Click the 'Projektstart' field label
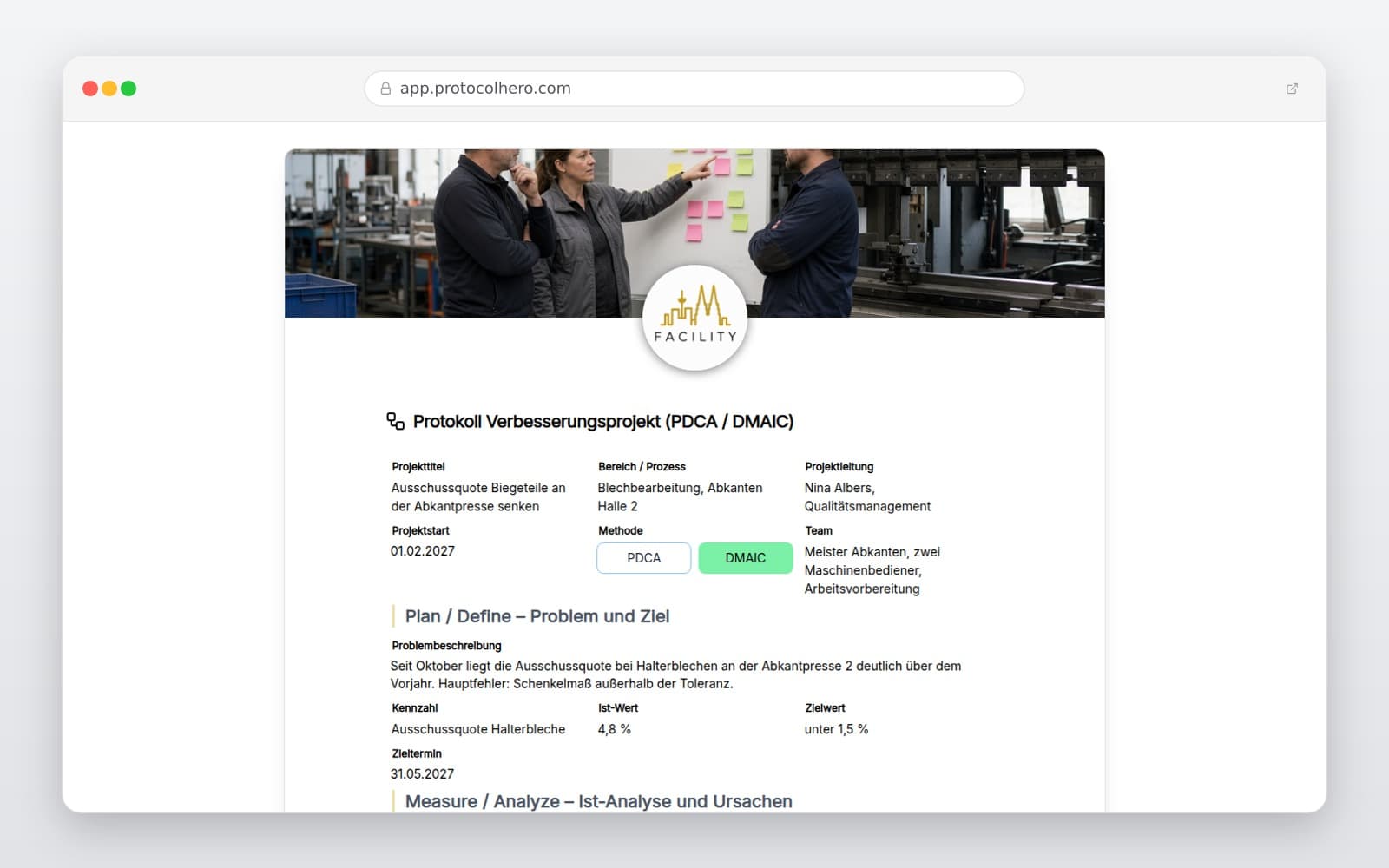The width and height of the screenshot is (1389, 868). [420, 531]
